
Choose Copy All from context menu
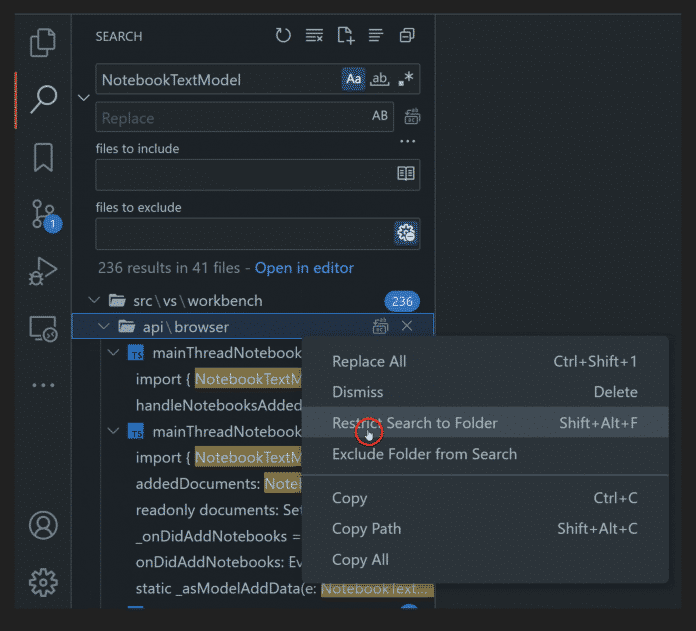(485, 560)
